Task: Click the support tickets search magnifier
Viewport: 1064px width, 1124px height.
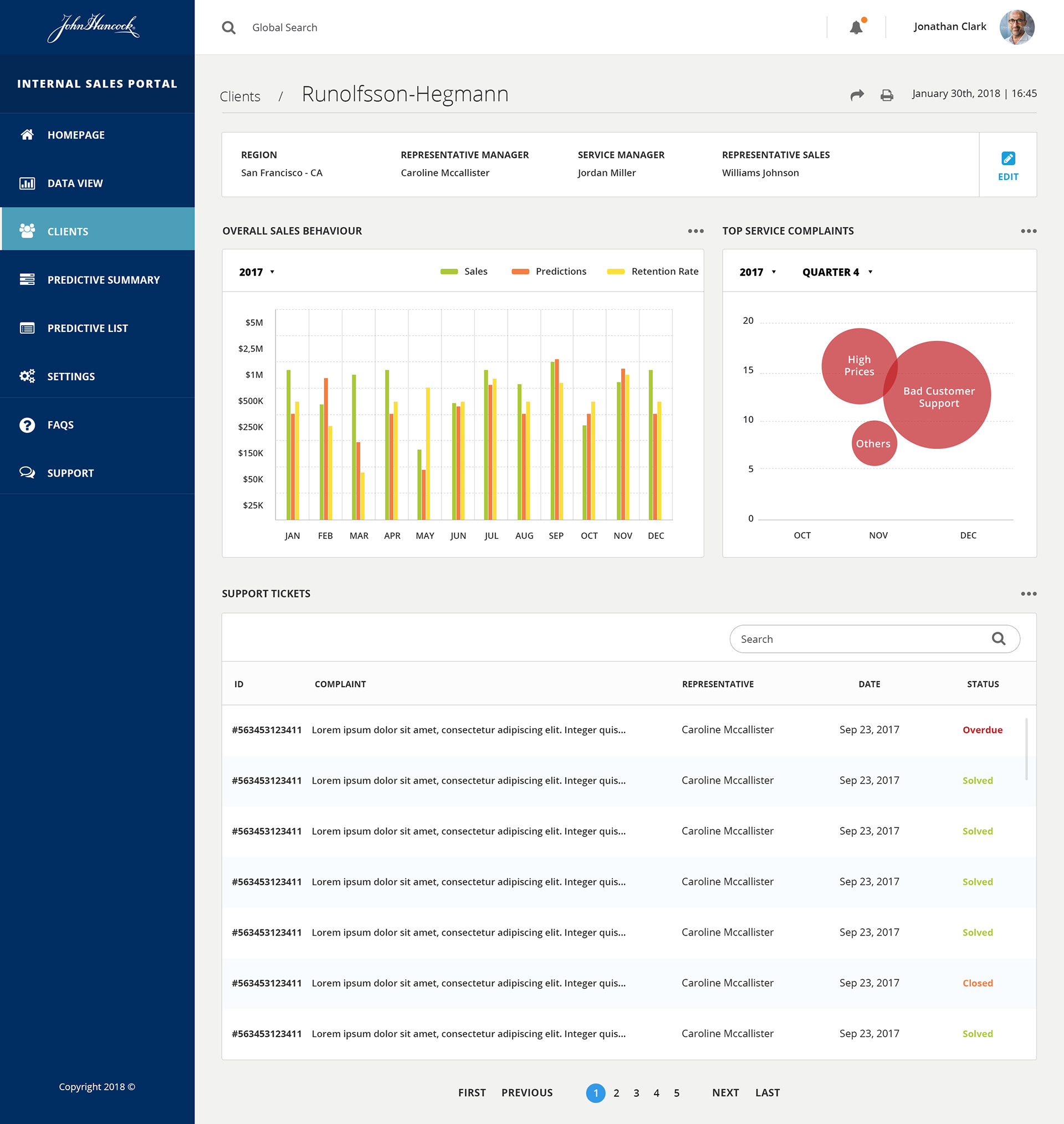Action: pos(998,638)
